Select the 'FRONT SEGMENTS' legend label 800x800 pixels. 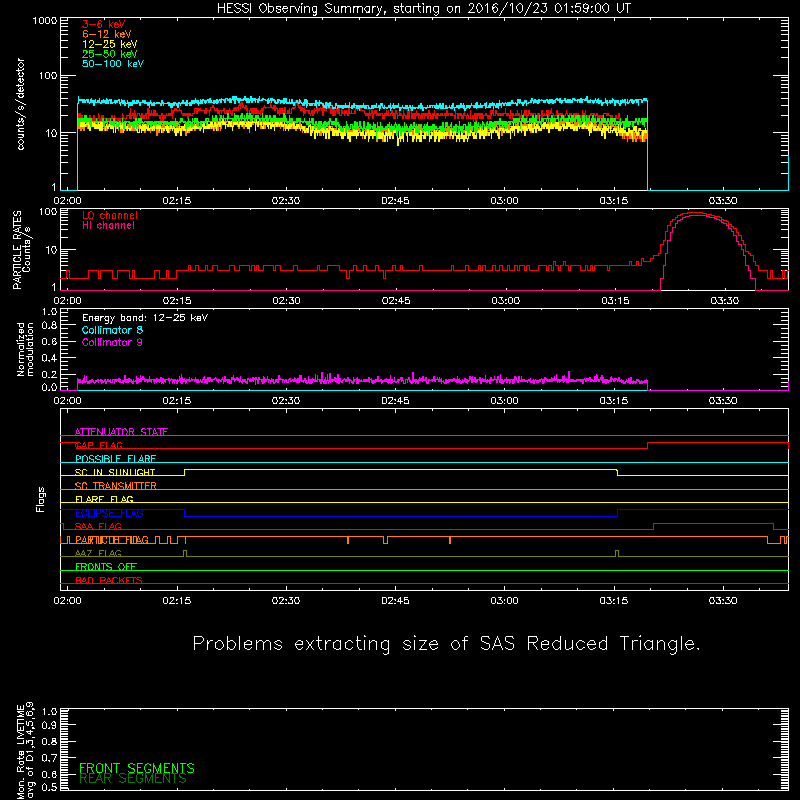[137, 768]
